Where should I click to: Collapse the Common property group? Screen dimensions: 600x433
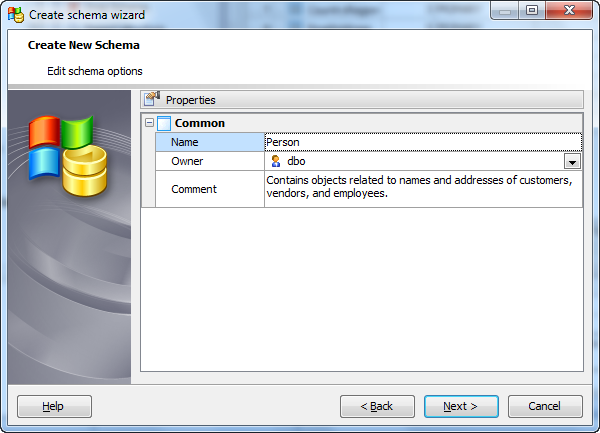coord(149,123)
